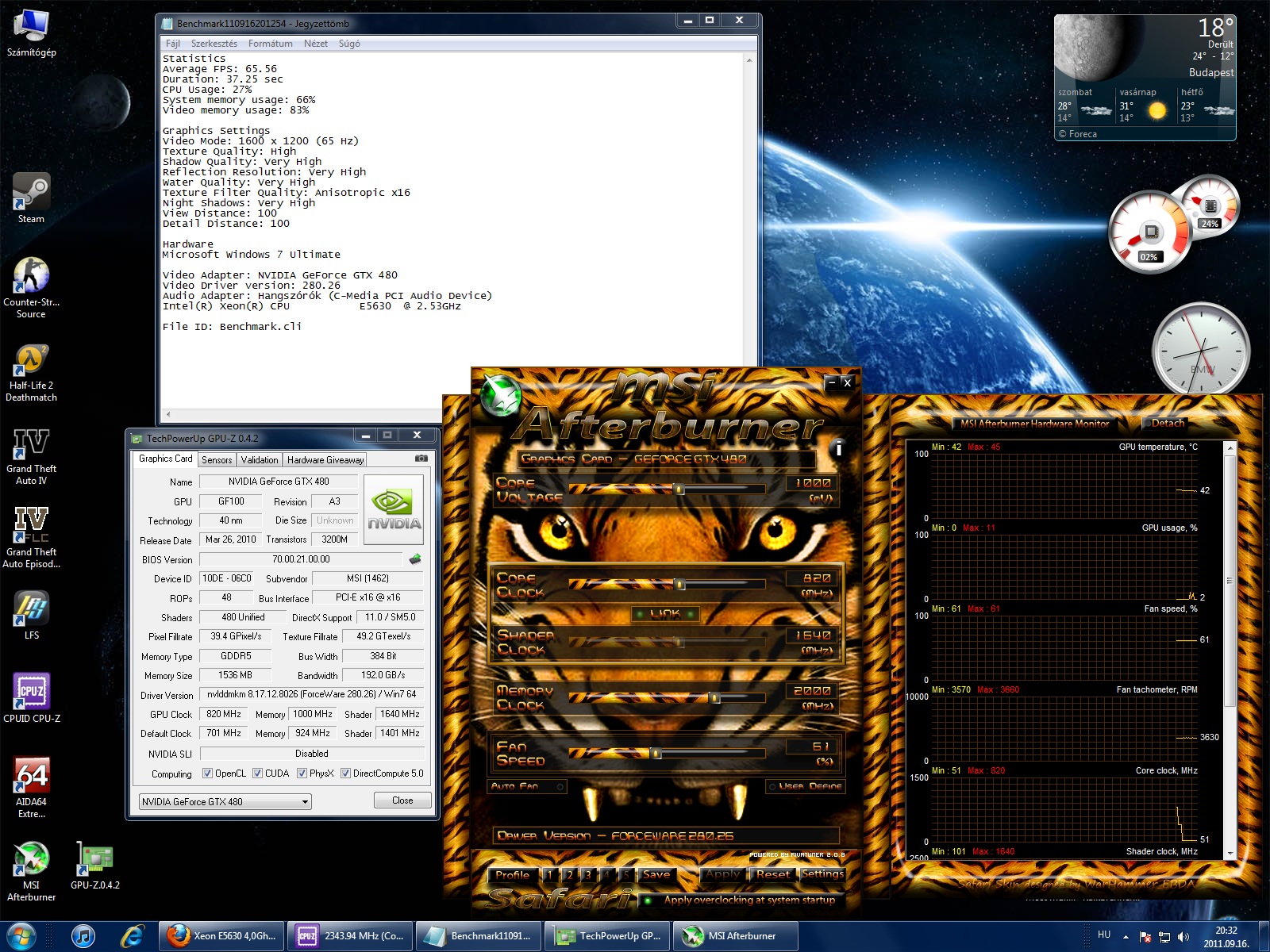Open the Szerkesztés menu
The width and height of the screenshot is (1270, 952).
click(x=214, y=44)
